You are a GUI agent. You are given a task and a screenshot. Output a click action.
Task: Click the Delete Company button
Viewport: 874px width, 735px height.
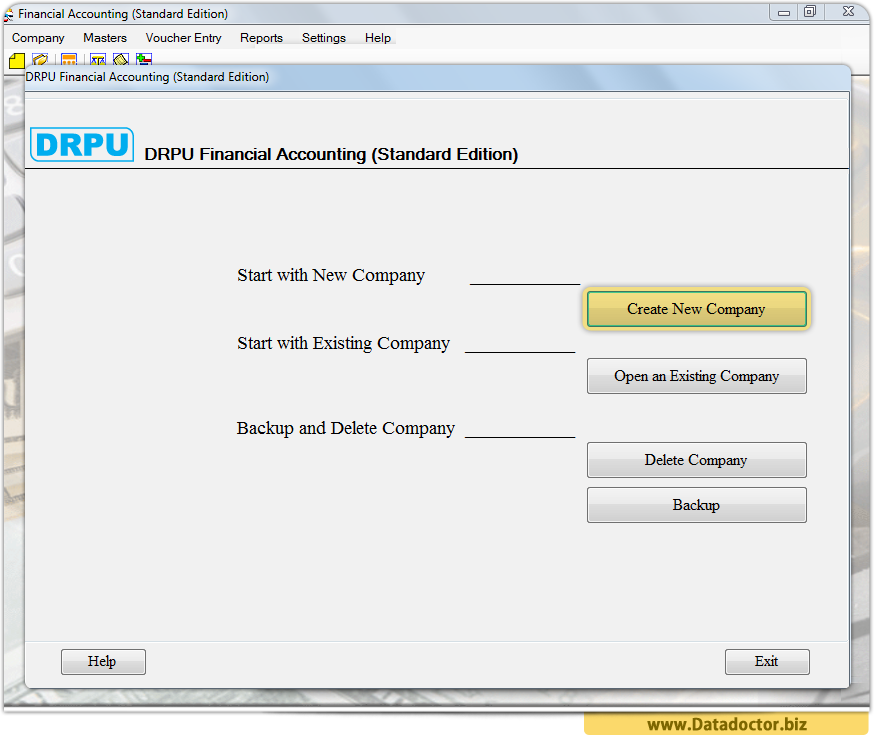(697, 460)
